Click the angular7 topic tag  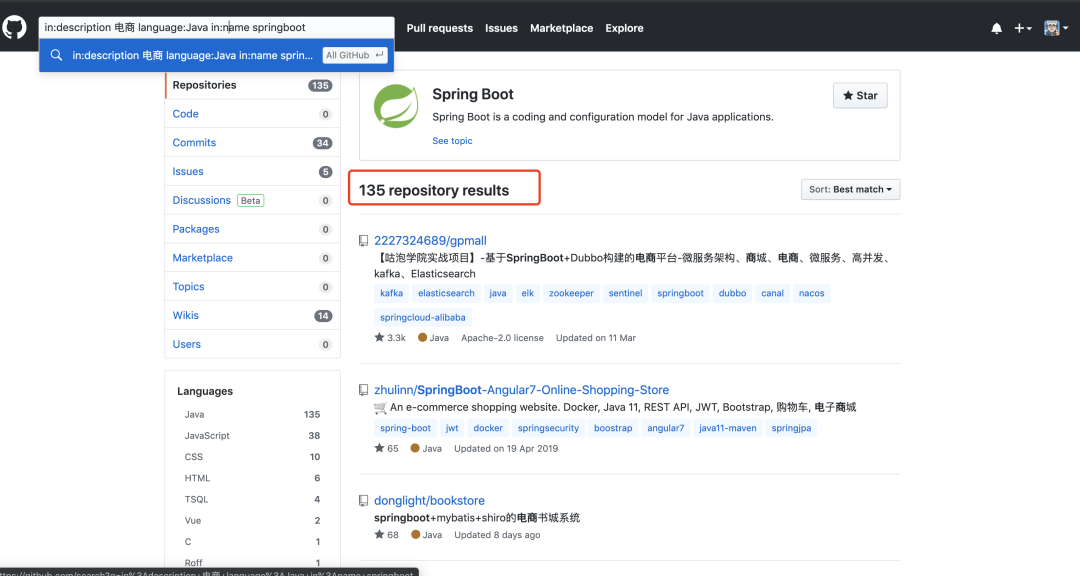[x=665, y=428]
